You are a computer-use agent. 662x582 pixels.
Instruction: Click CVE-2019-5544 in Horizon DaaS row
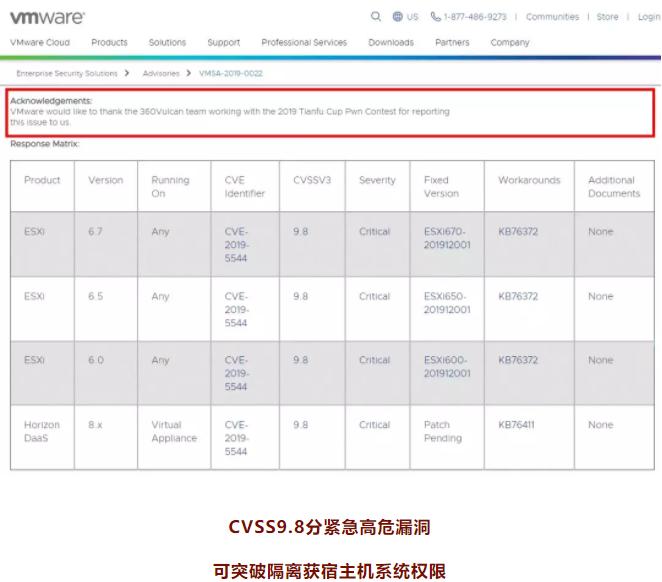coord(237,438)
